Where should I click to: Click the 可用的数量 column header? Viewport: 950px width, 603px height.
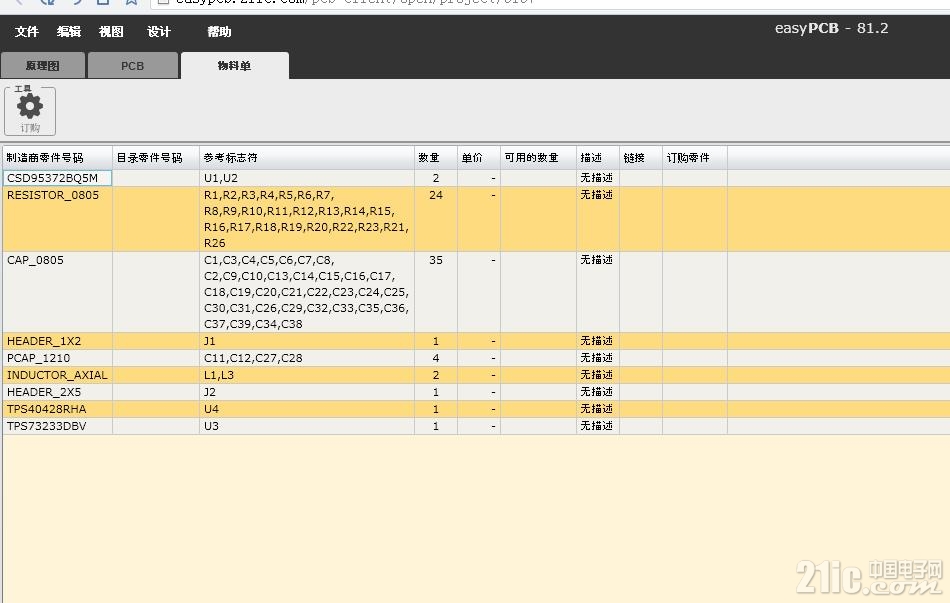point(538,158)
